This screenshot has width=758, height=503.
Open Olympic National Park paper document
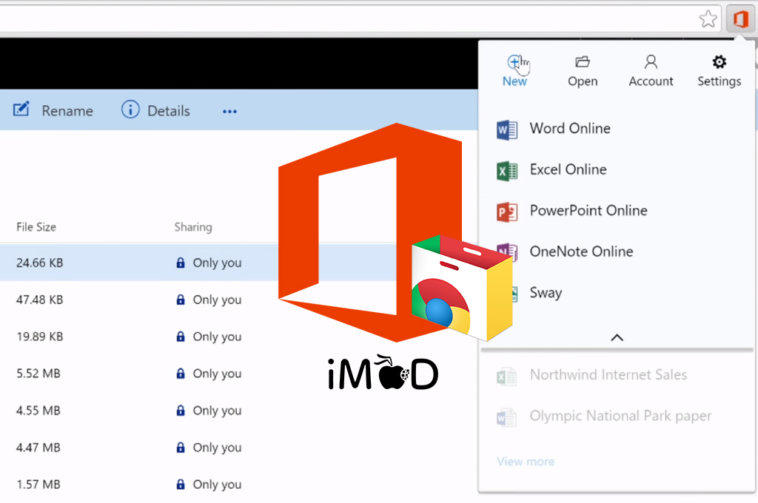(620, 416)
